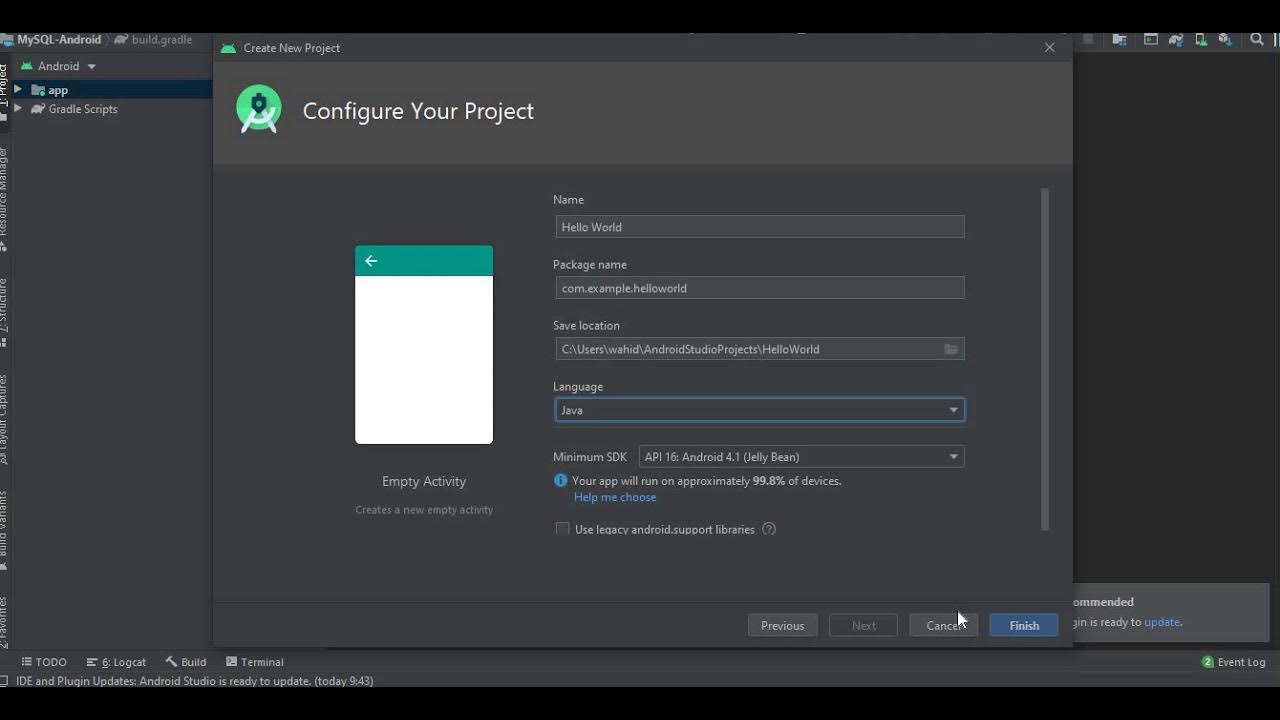This screenshot has width=1280, height=720.
Task: Click the Search Everywhere magnifier icon
Action: (x=1257, y=40)
